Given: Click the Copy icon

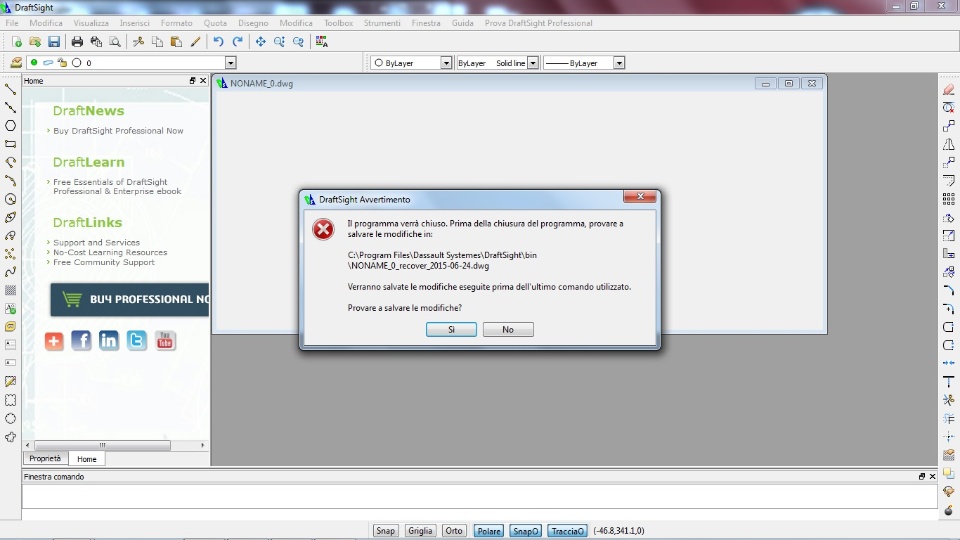Looking at the screenshot, I should [x=157, y=42].
